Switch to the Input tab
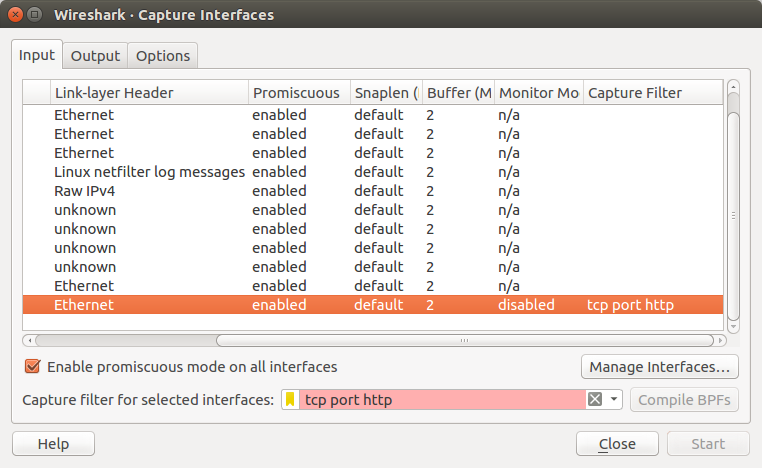 tap(36, 55)
